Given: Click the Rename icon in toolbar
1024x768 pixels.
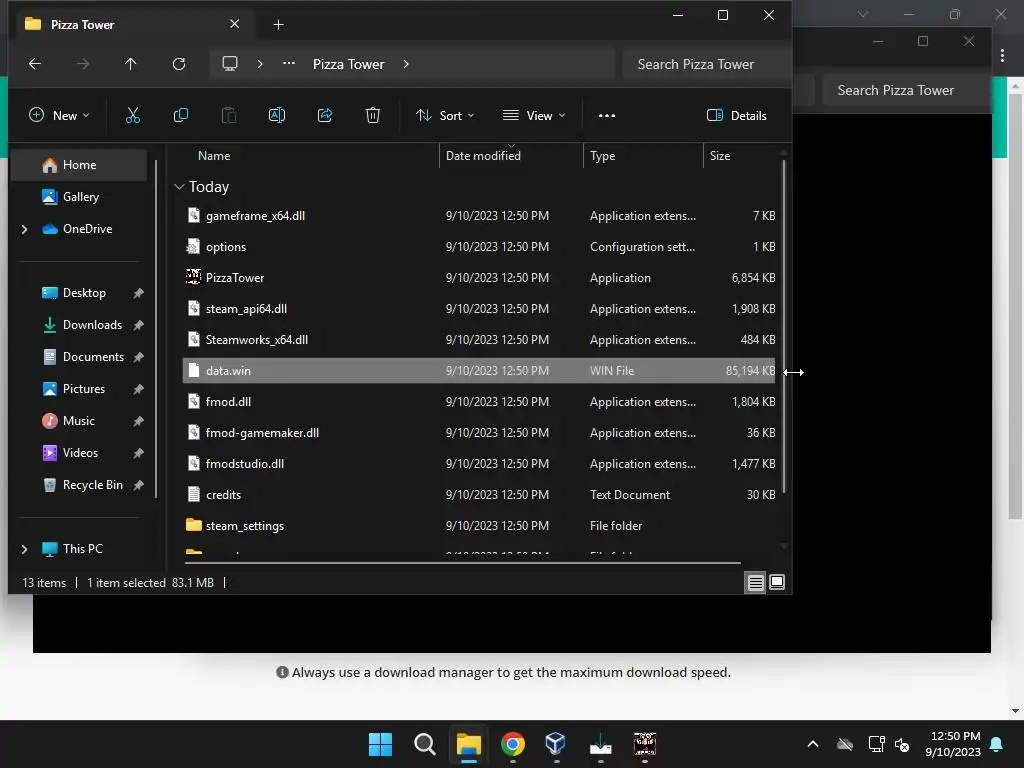Looking at the screenshot, I should point(277,116).
